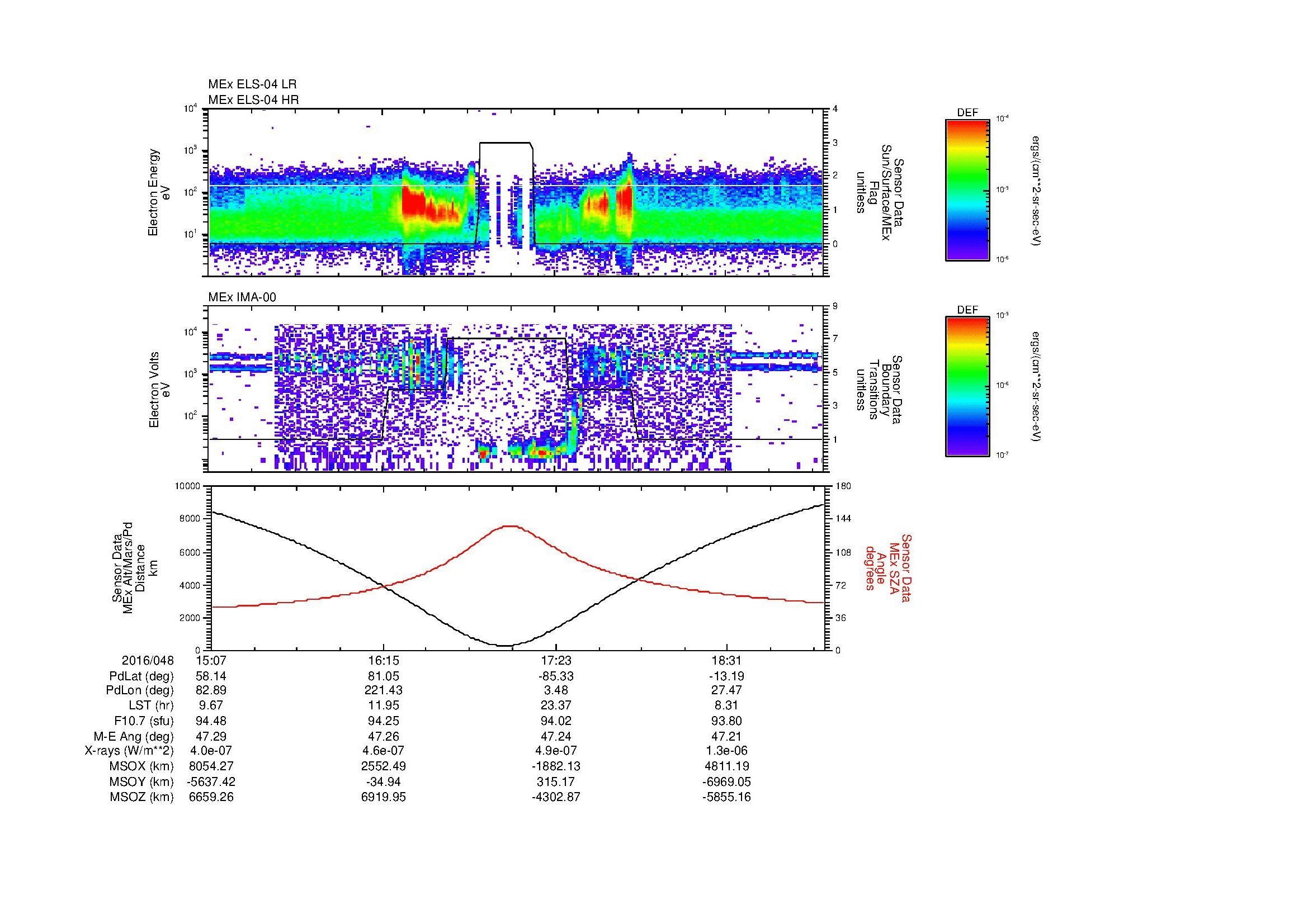
Task: Click the minimum of the black altitude curve
Action: pos(506,645)
